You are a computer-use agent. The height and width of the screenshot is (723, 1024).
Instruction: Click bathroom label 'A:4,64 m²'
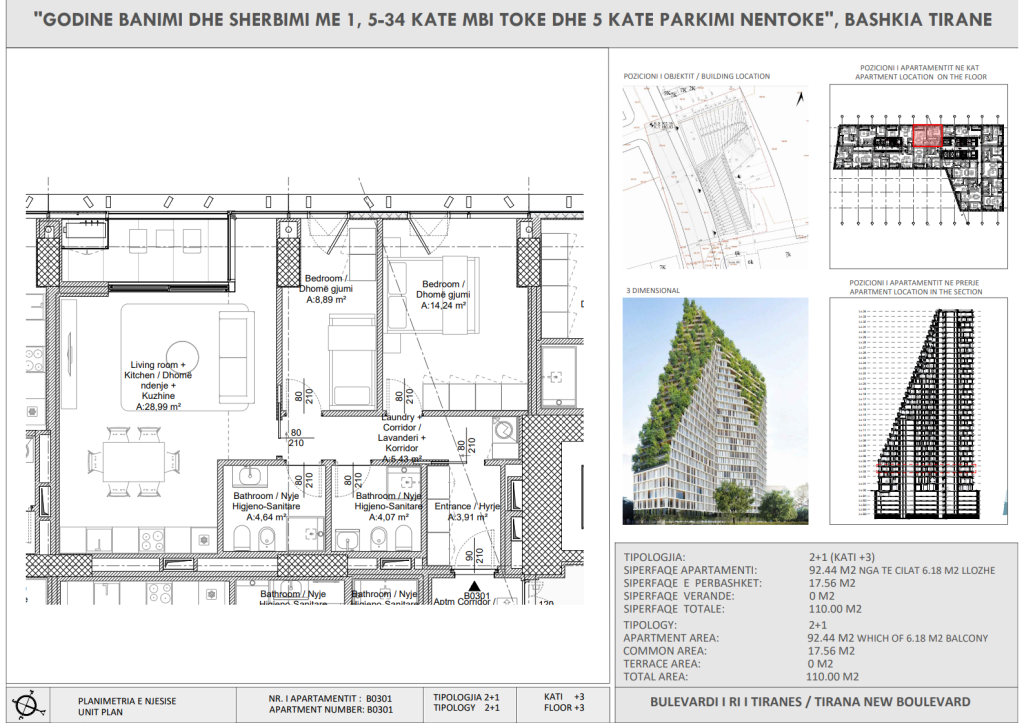[266, 517]
